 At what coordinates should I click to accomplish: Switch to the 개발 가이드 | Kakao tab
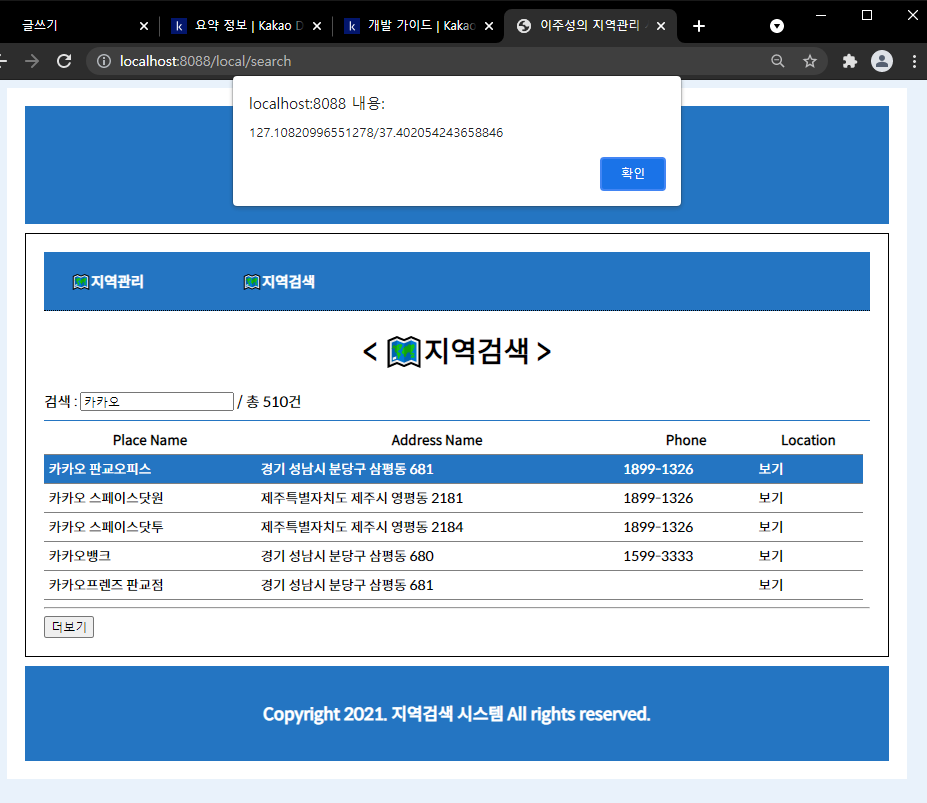coord(422,25)
